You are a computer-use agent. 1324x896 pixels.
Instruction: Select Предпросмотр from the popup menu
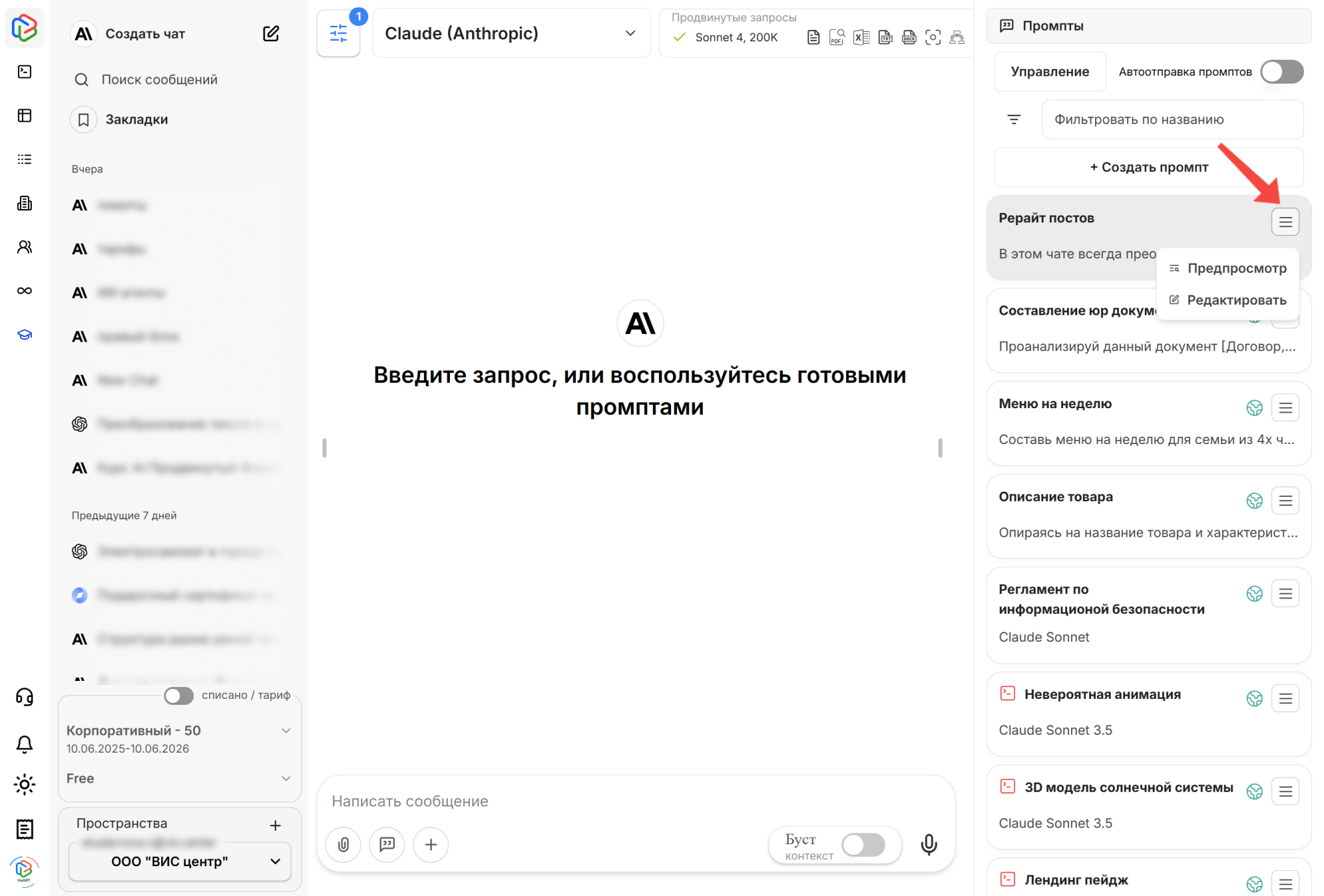pyautogui.click(x=1228, y=268)
